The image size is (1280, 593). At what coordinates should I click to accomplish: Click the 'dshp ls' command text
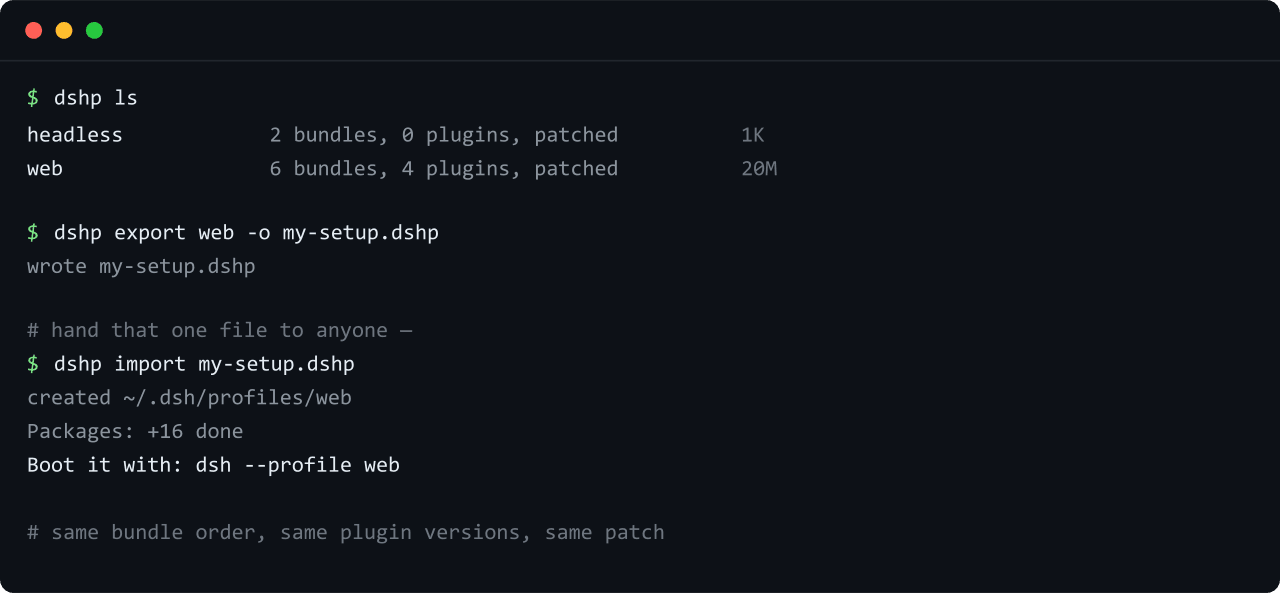(96, 98)
